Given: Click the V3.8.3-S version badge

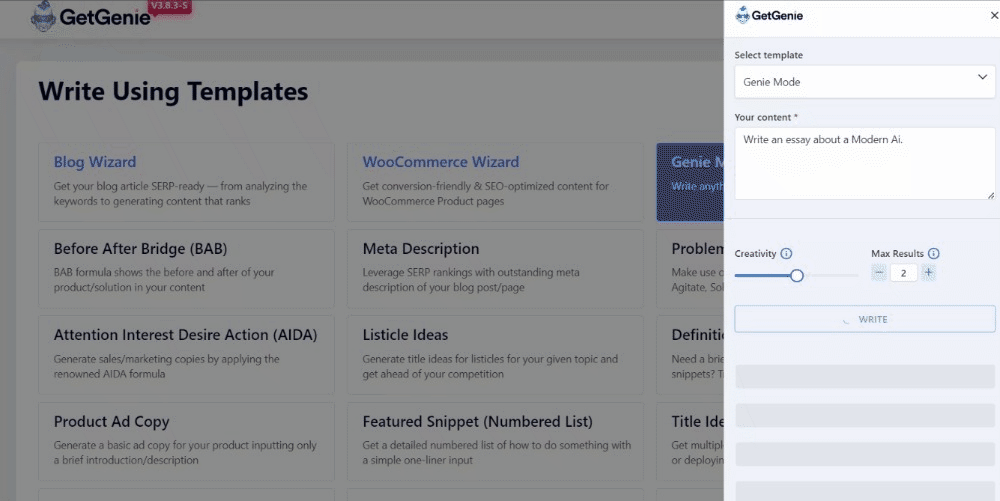Looking at the screenshot, I should 170,7.
